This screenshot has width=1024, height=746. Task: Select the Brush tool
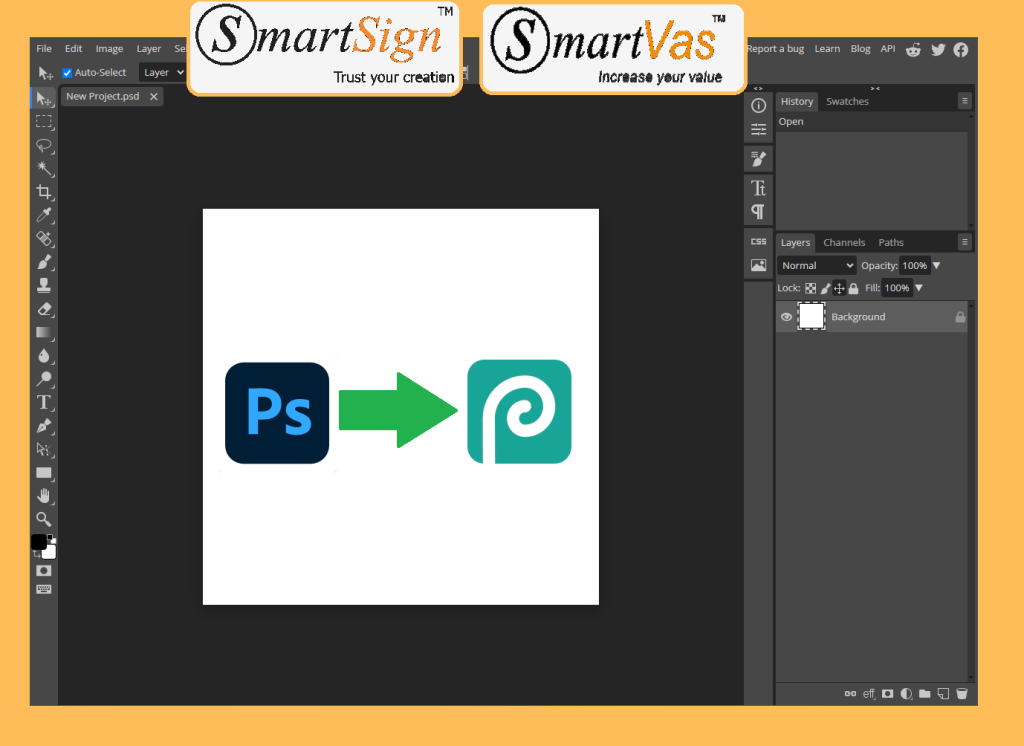pyautogui.click(x=44, y=262)
